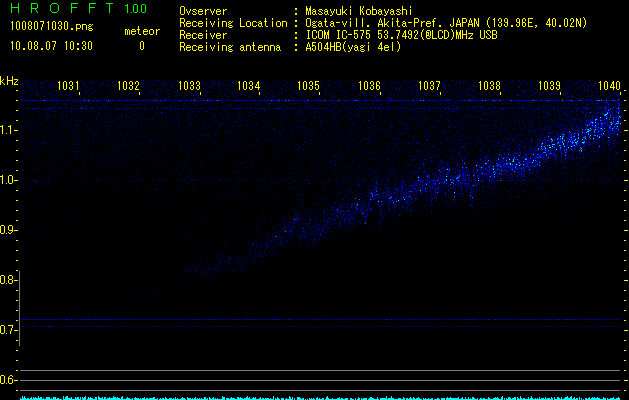Click the gray vertical range bar near 0.8
Image resolution: width=629 pixels, height=400 pixels.
coord(20,308)
